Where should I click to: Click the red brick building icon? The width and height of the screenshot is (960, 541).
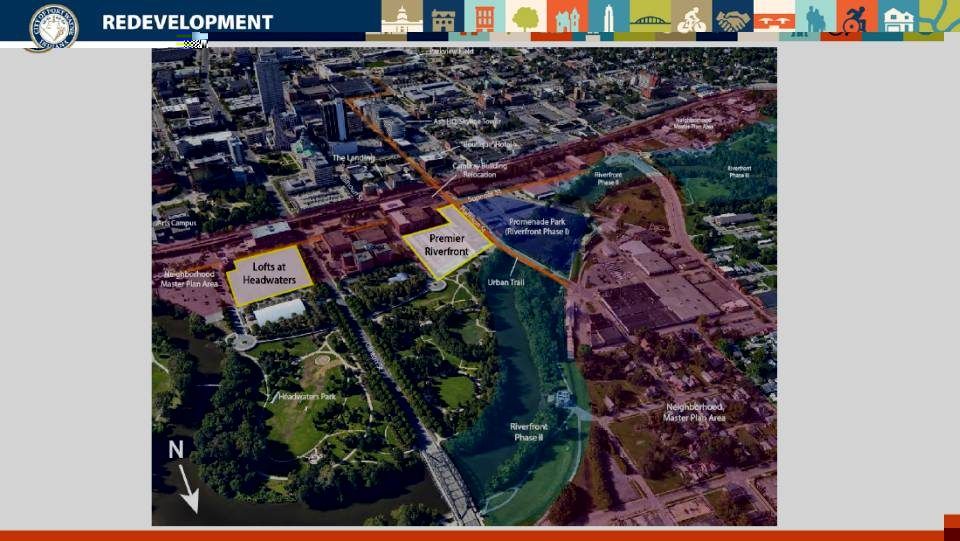485,17
